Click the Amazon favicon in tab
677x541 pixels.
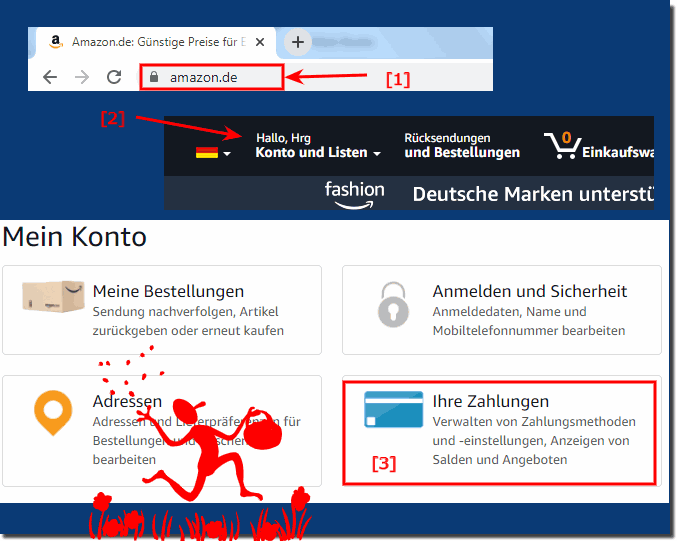(56, 42)
